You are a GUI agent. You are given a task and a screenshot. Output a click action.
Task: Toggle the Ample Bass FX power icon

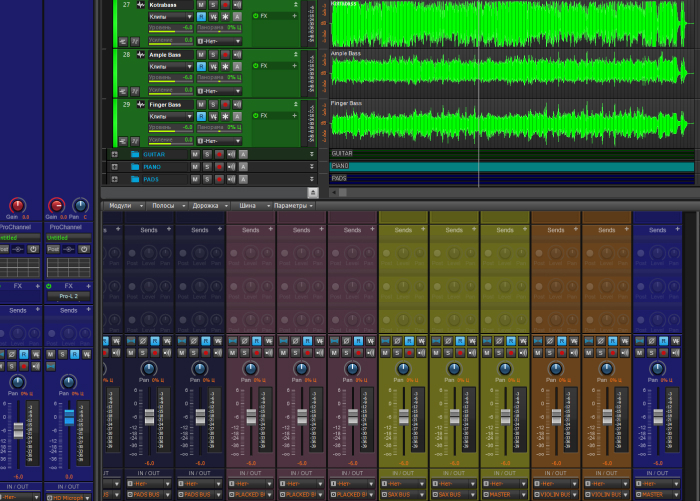[255, 66]
